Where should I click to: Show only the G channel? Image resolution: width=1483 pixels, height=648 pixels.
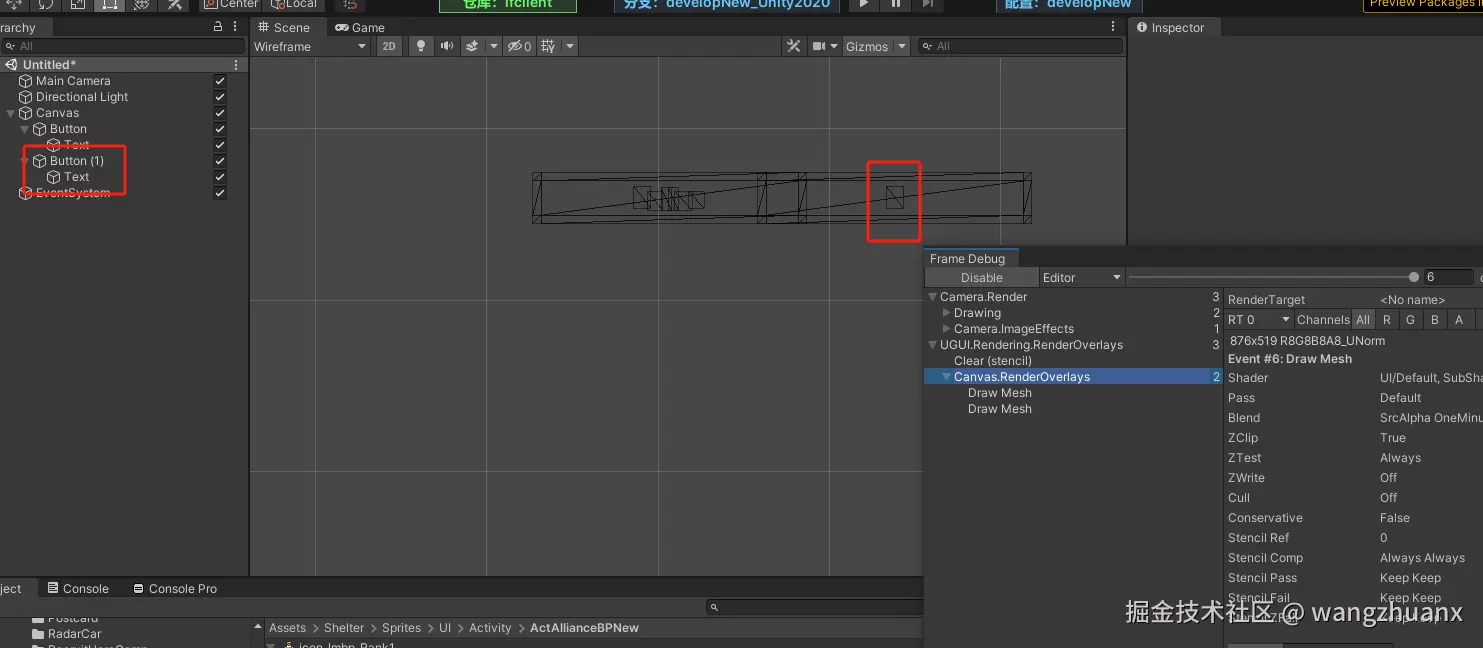pyautogui.click(x=1411, y=320)
